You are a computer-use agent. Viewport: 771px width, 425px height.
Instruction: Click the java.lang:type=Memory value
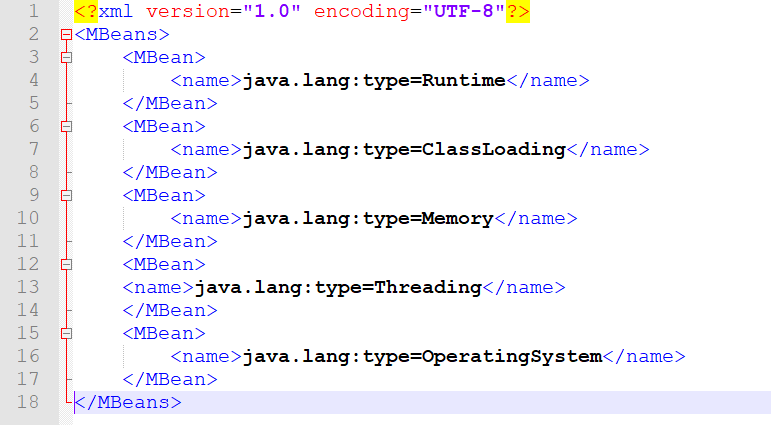coord(368,219)
